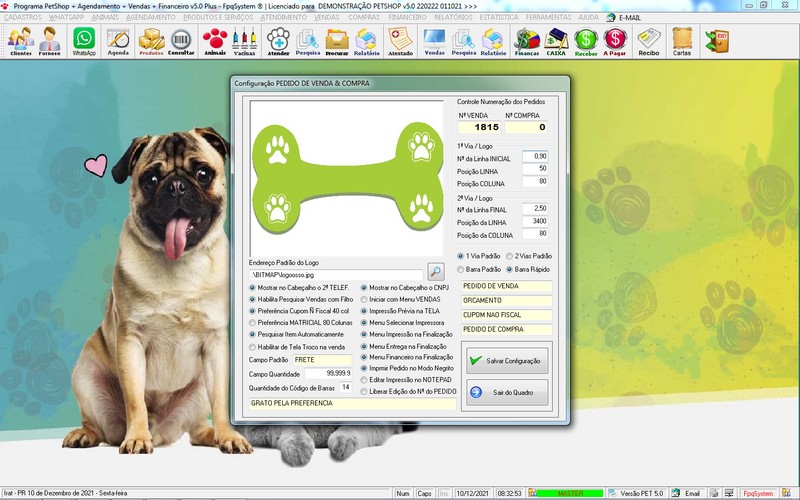
Task: Browse logo file with magnifier button
Action: click(x=435, y=271)
